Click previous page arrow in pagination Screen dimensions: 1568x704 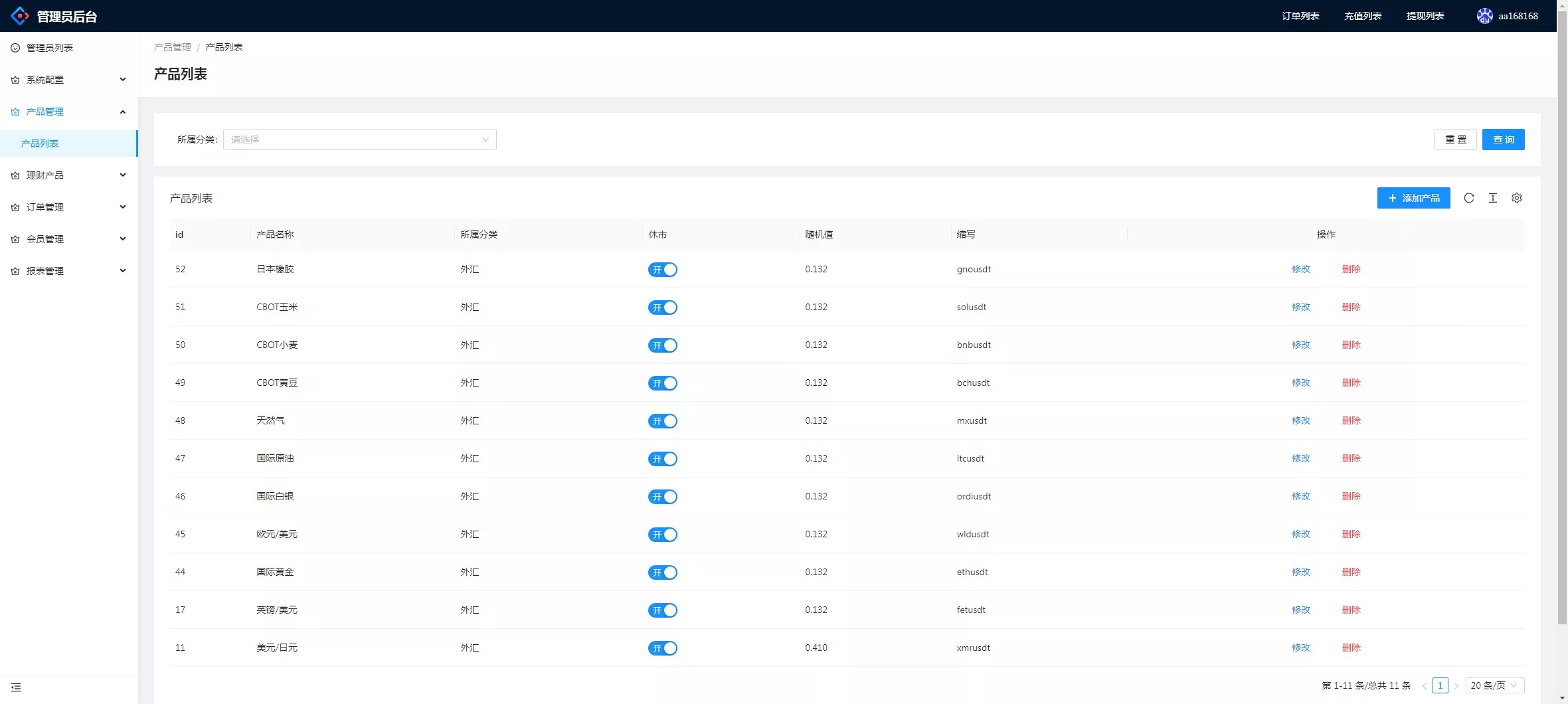click(x=1424, y=685)
